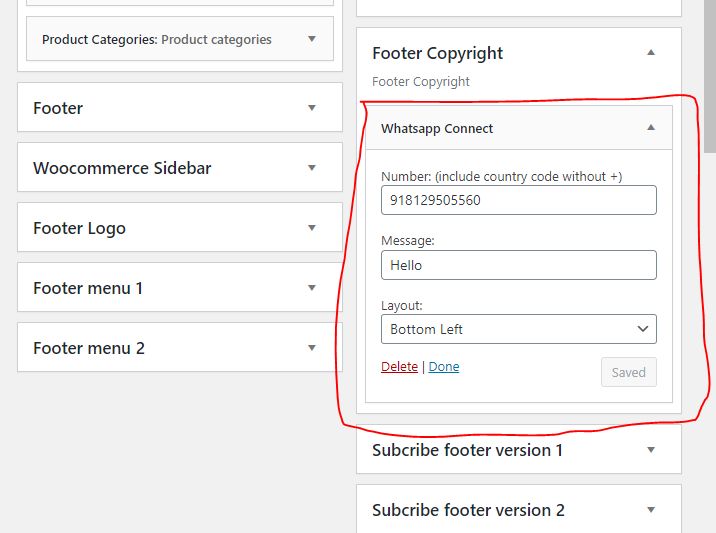Expand the Footer widget area
The image size is (716, 533).
312,108
